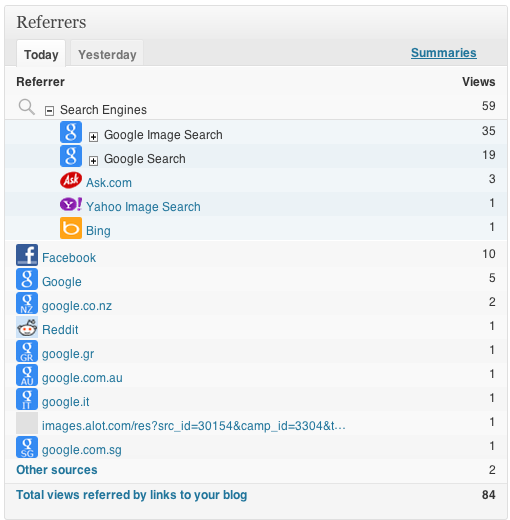This screenshot has height=520, width=510.
Task: Click the google.co.nz NZ icon
Action: [27, 303]
